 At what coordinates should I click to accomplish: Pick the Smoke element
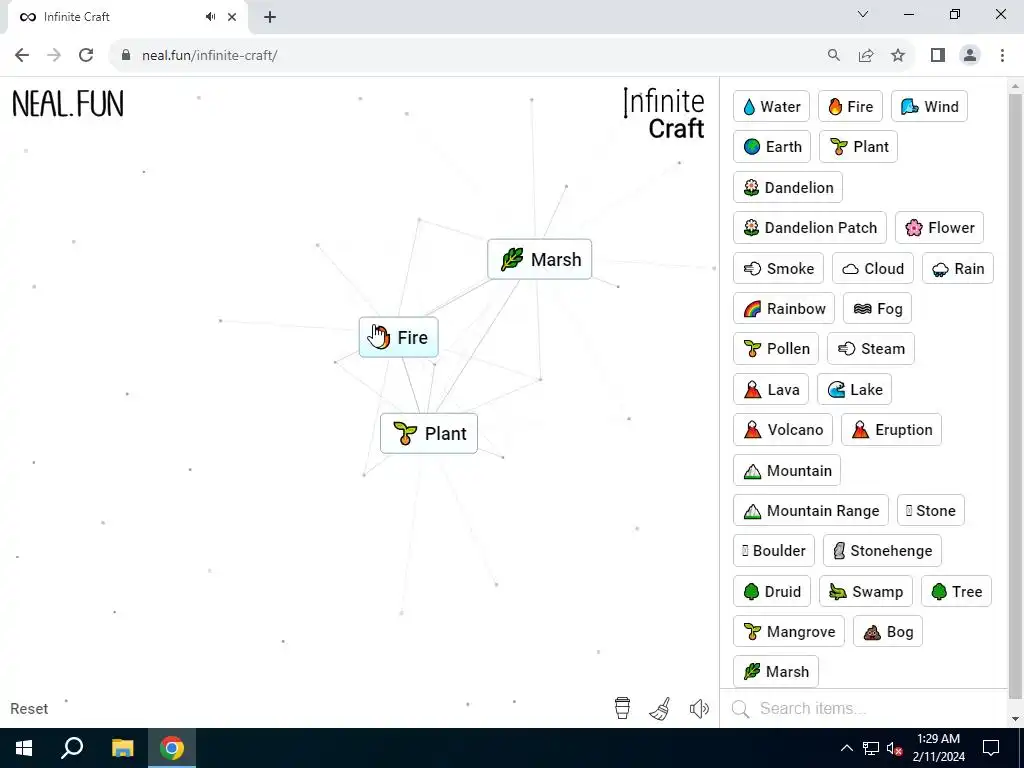point(778,268)
